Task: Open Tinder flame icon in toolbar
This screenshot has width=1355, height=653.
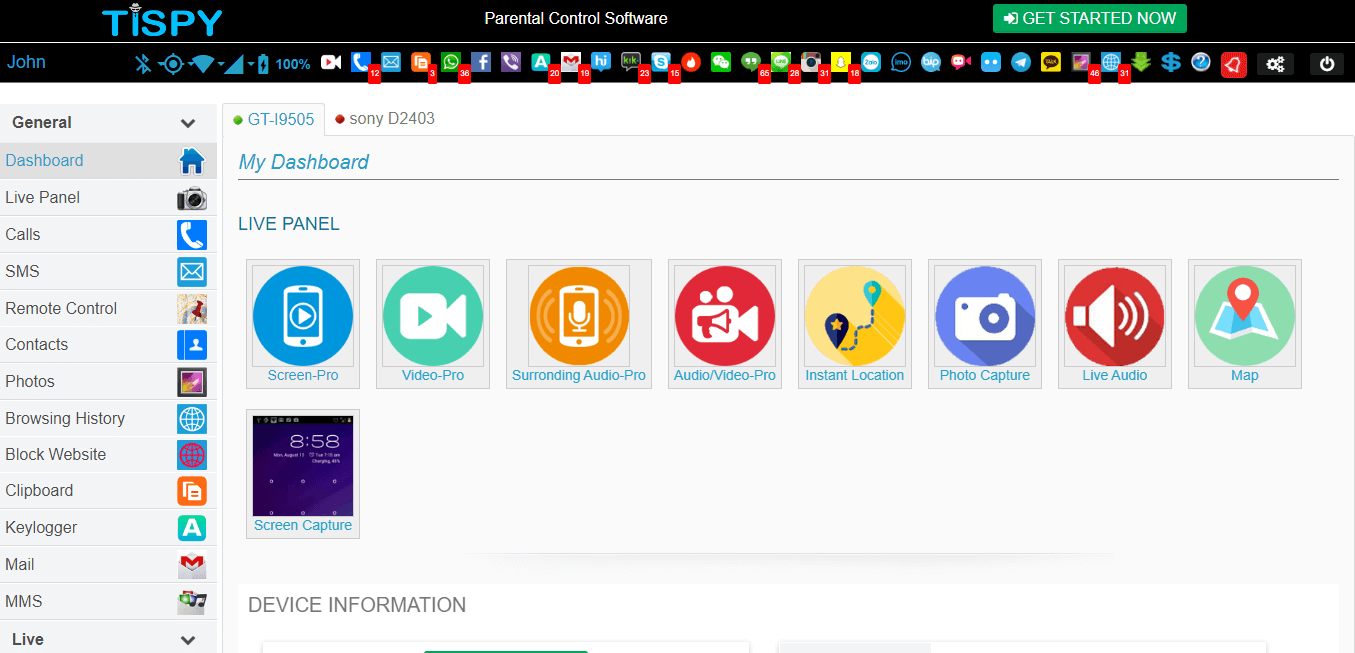Action: (x=691, y=62)
